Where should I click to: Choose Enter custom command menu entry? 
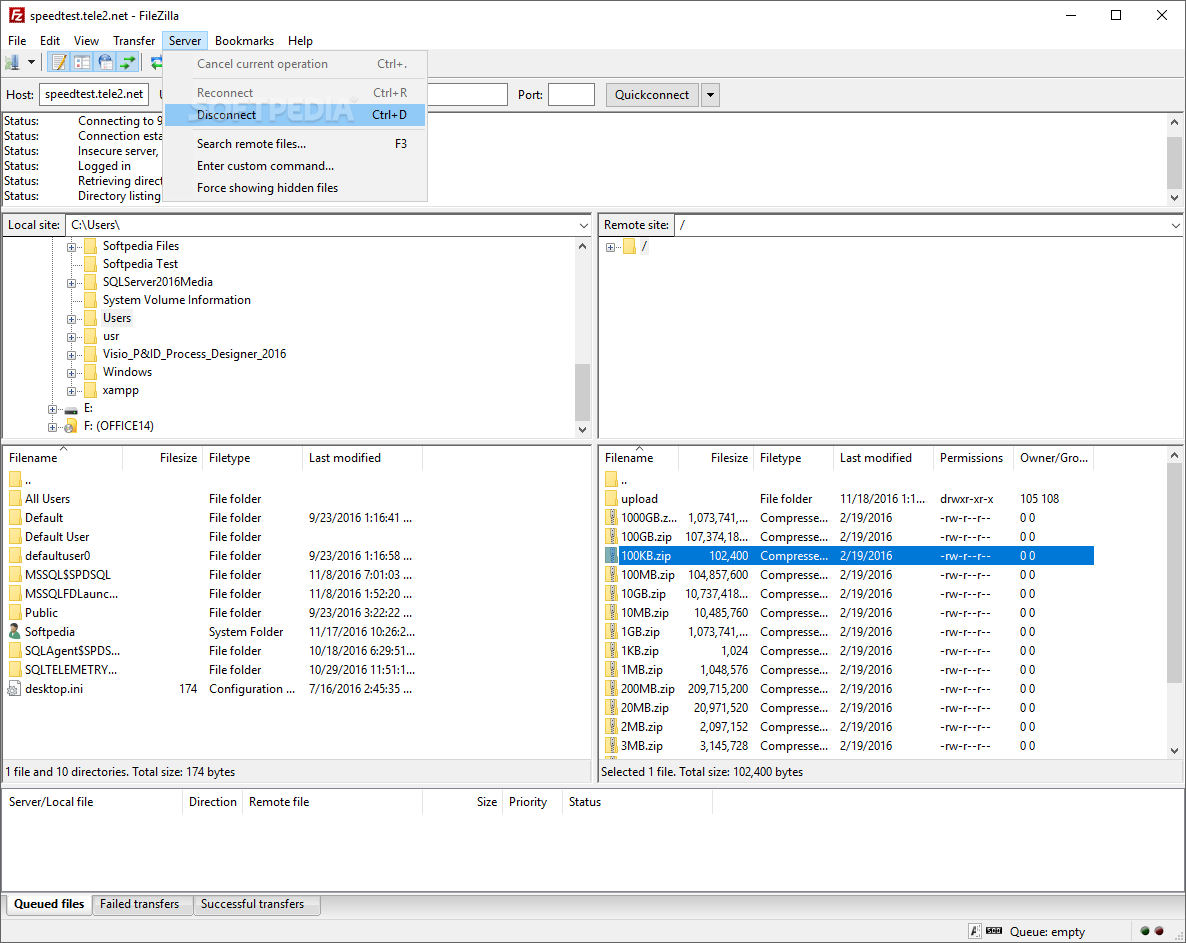295,166
